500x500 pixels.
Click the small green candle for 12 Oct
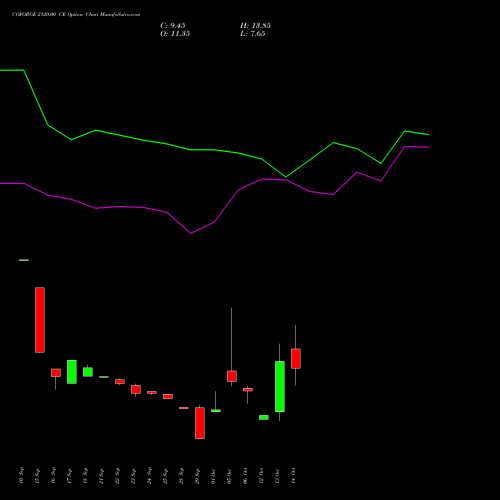click(x=264, y=417)
